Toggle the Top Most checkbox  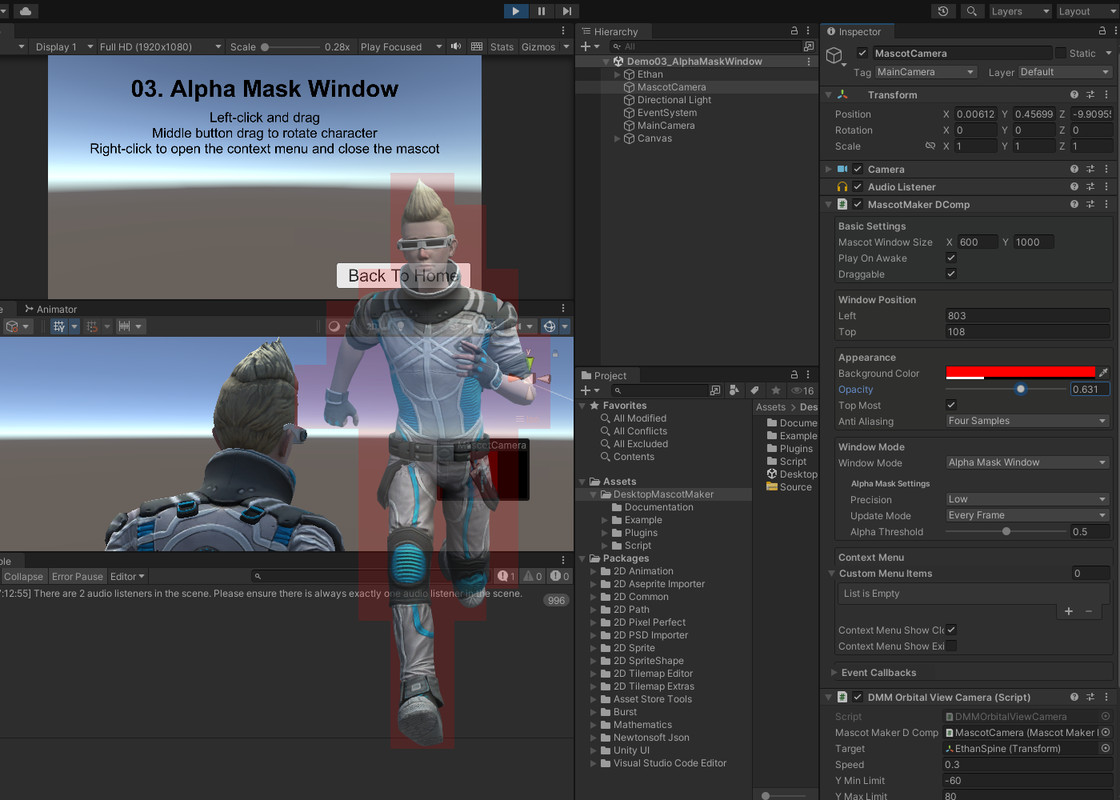pyautogui.click(x=951, y=405)
